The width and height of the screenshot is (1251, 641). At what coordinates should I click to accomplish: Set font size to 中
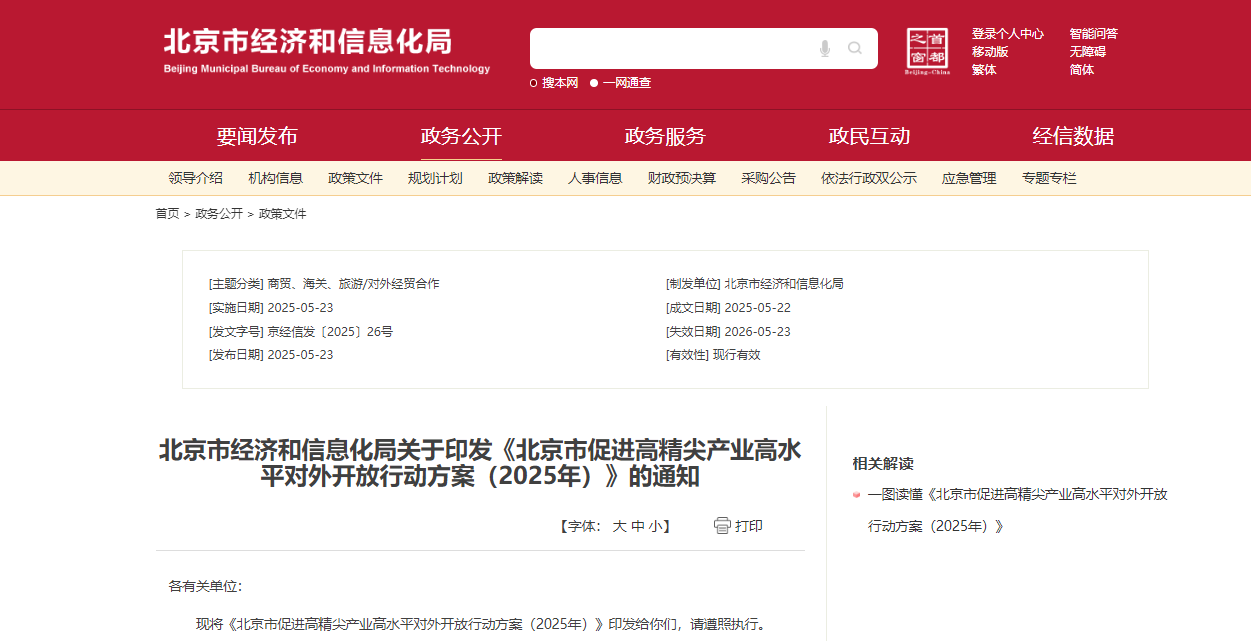[638, 526]
